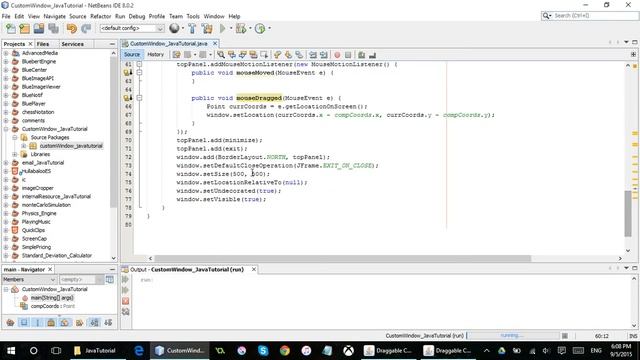This screenshot has height=360, width=640.
Task: Collapse the CustomWindow_JavaTutorial project node
Action: [6, 129]
